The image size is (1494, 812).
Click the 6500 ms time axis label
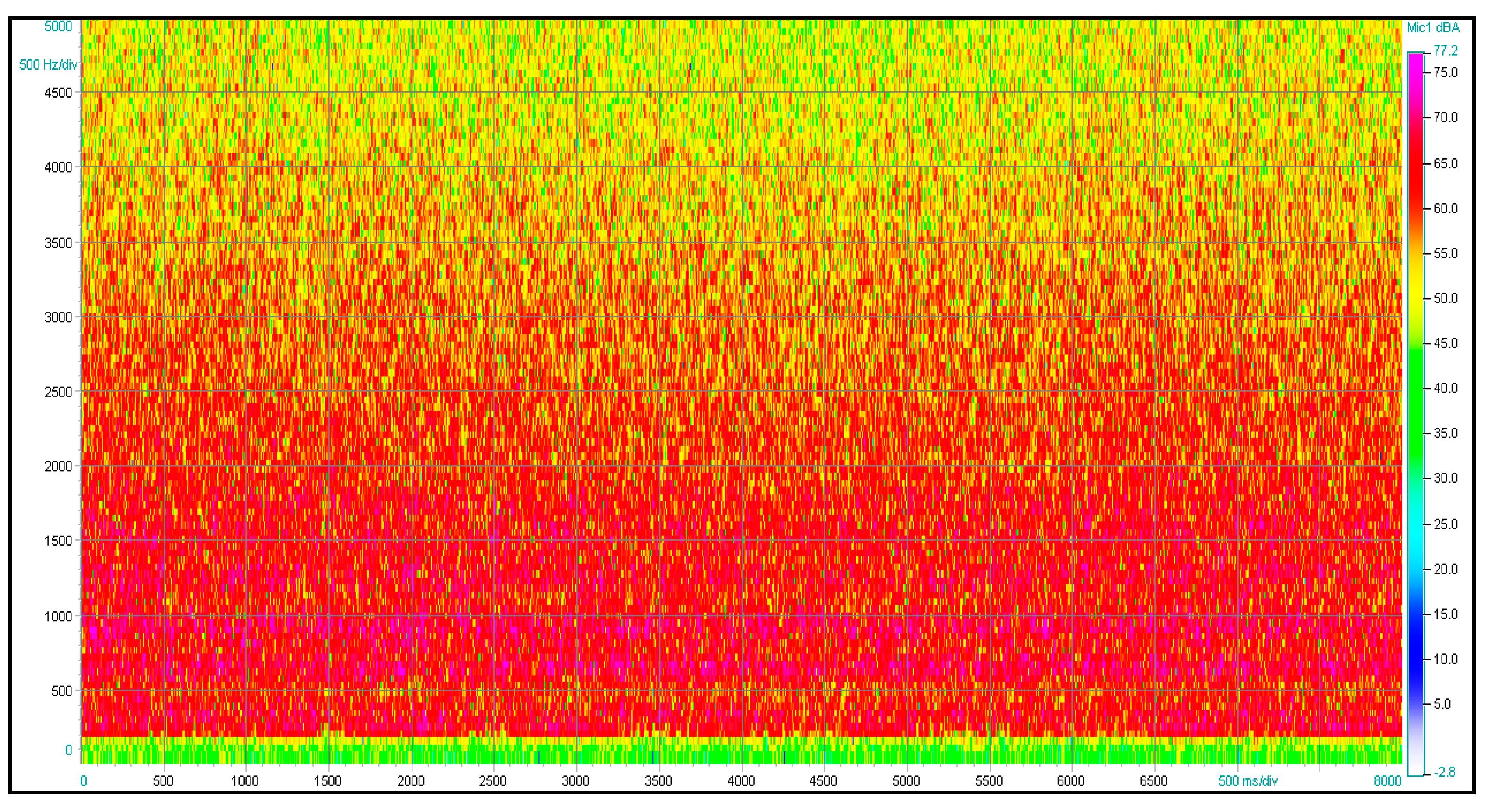coord(1153,781)
